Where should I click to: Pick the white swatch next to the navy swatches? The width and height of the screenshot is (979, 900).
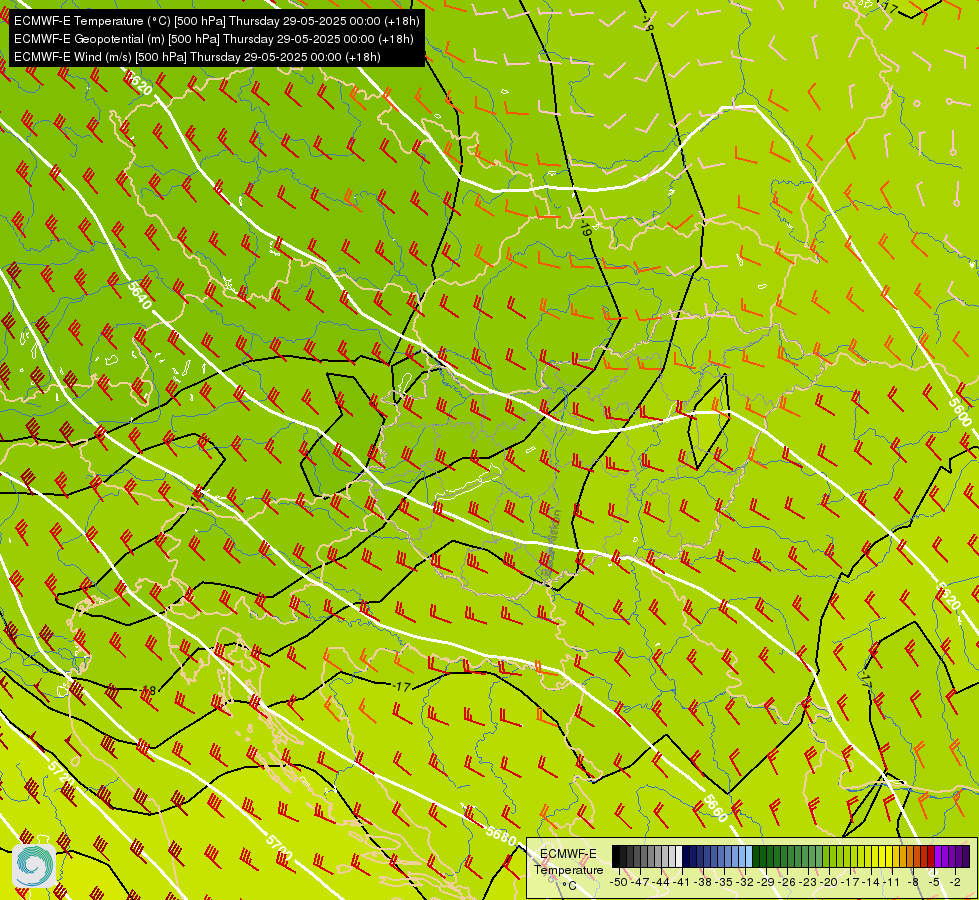[x=679, y=856]
